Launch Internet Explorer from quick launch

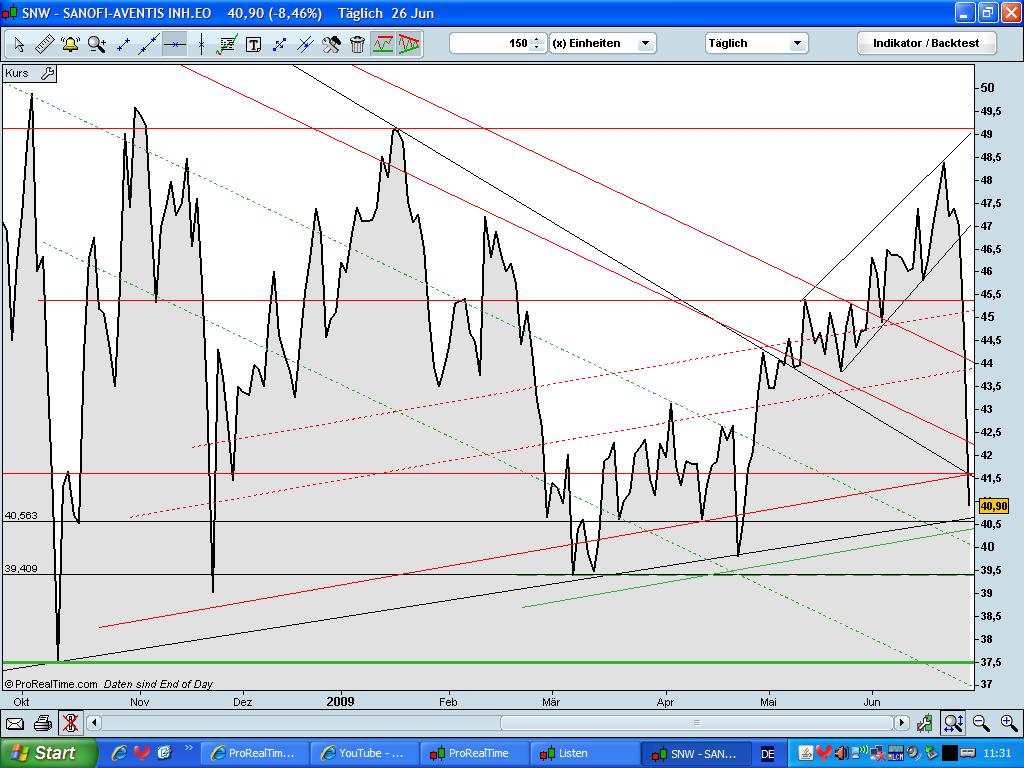(119, 753)
